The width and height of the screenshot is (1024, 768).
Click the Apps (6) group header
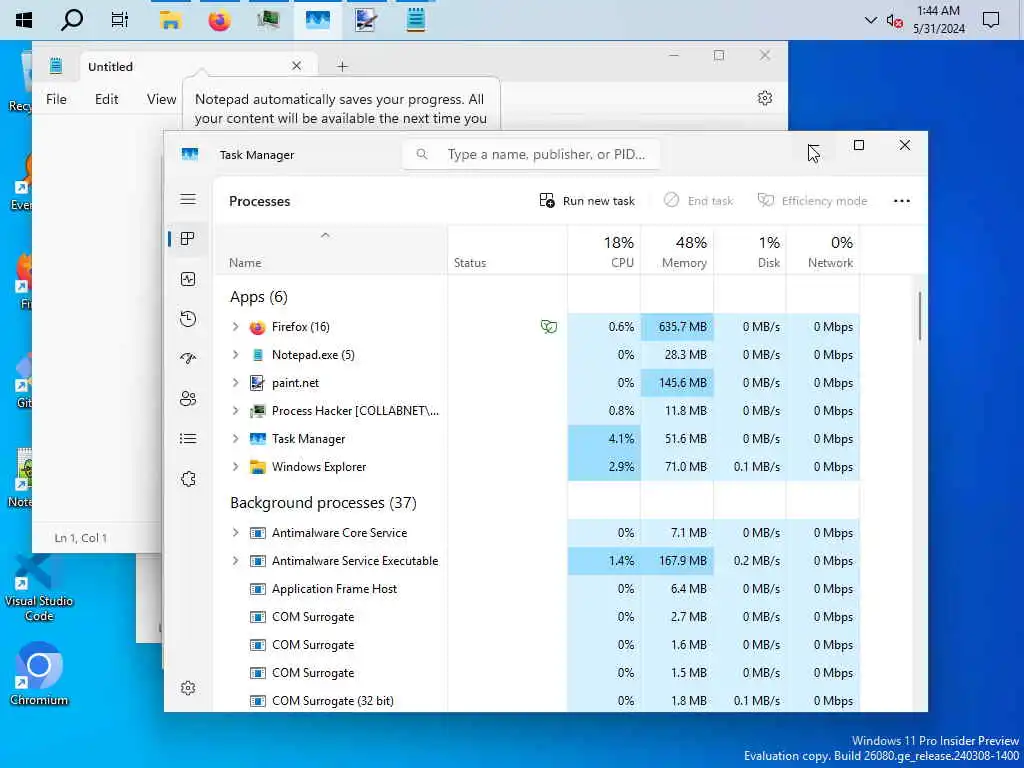tap(259, 297)
